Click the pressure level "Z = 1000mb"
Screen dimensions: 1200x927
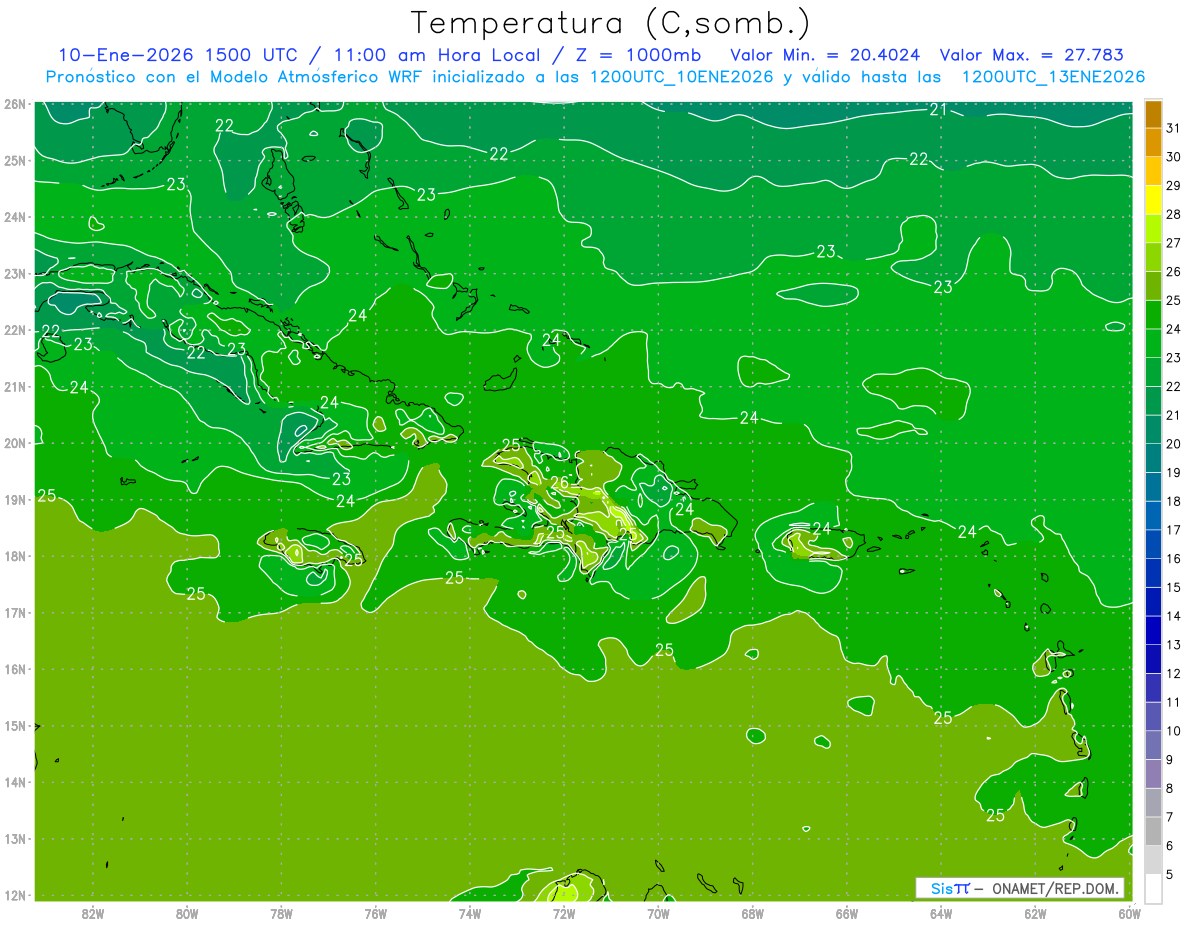pos(641,55)
